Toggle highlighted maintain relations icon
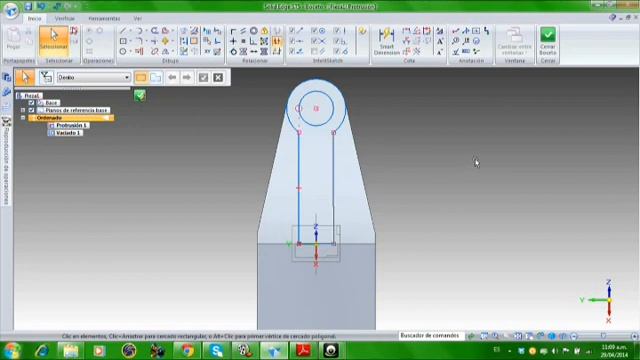This screenshot has width=640, height=360. pyautogui.click(x=277, y=41)
